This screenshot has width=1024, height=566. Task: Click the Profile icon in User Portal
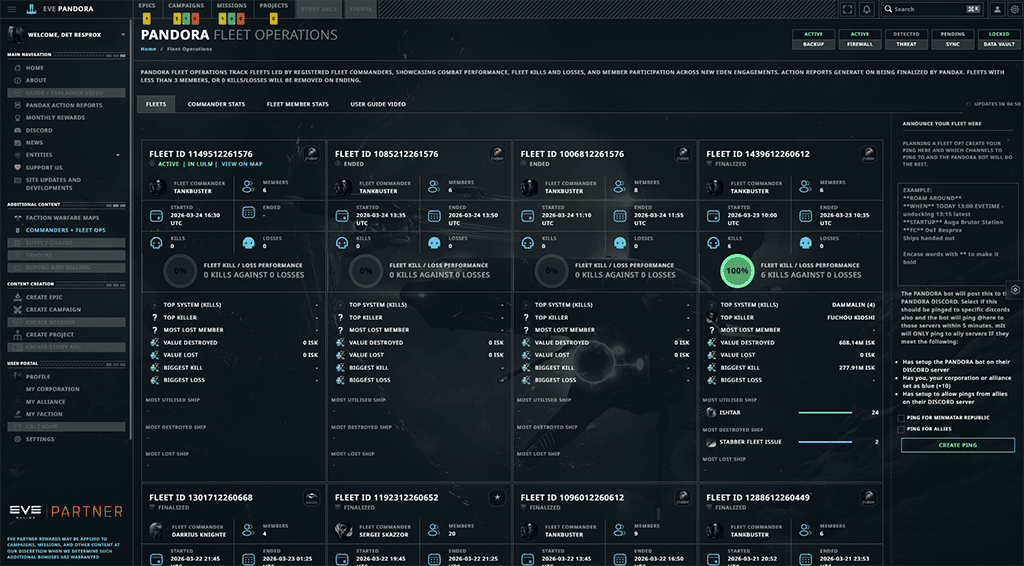18,377
